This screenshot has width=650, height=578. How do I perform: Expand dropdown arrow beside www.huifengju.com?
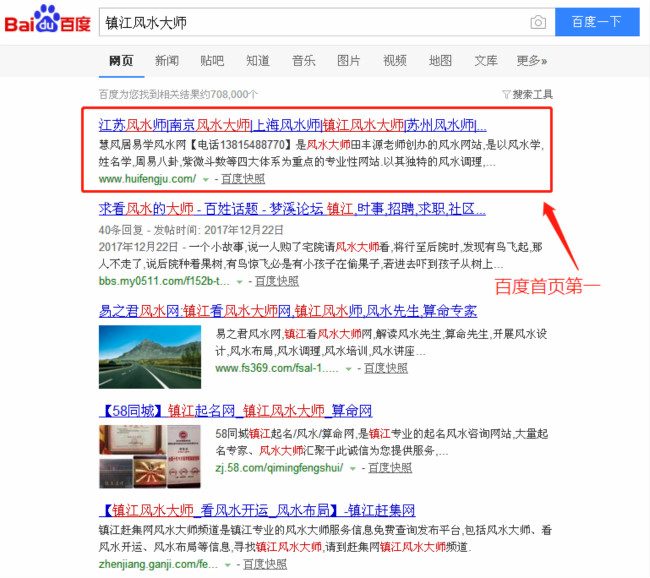pos(206,180)
